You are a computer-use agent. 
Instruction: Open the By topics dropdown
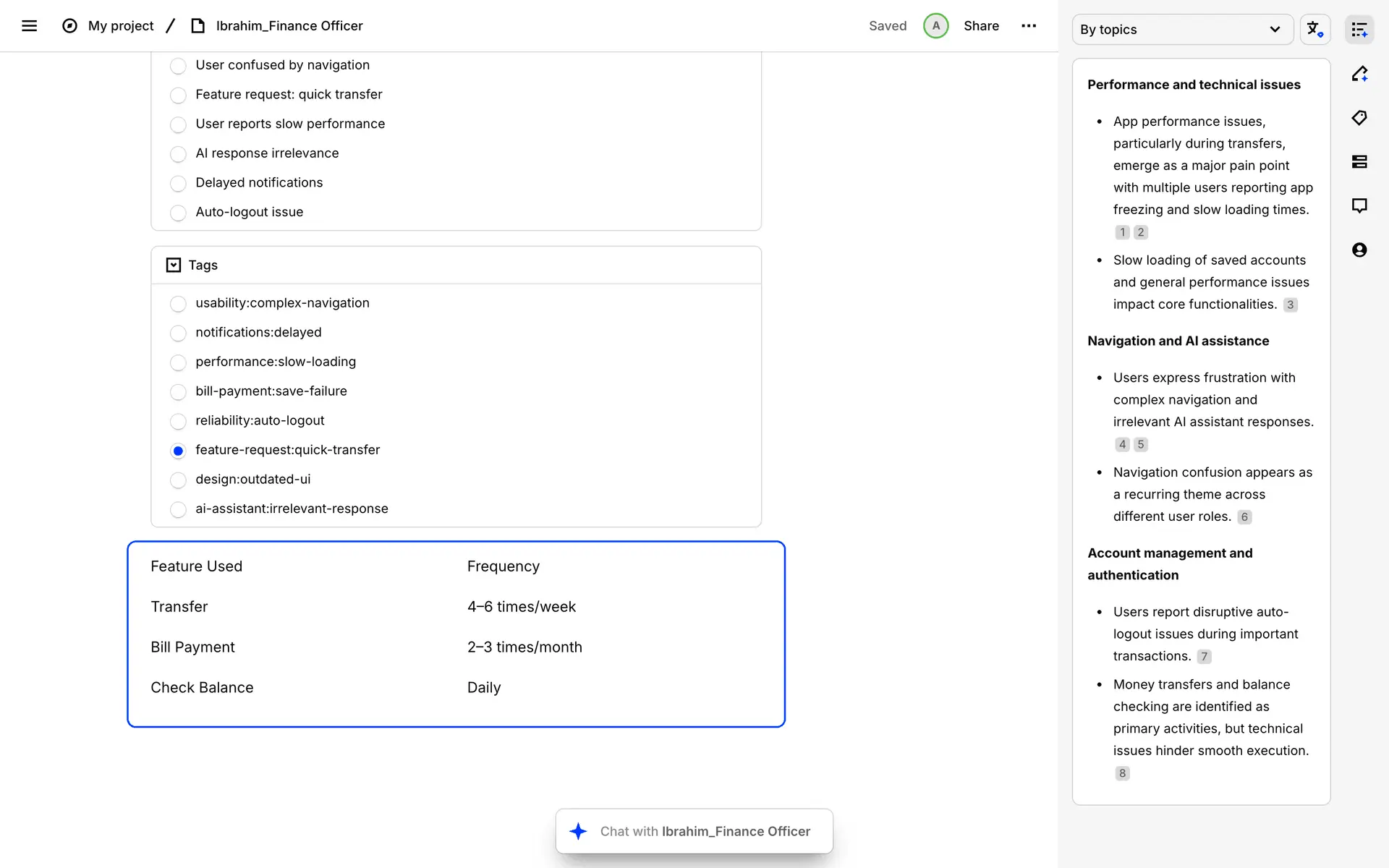click(1181, 30)
